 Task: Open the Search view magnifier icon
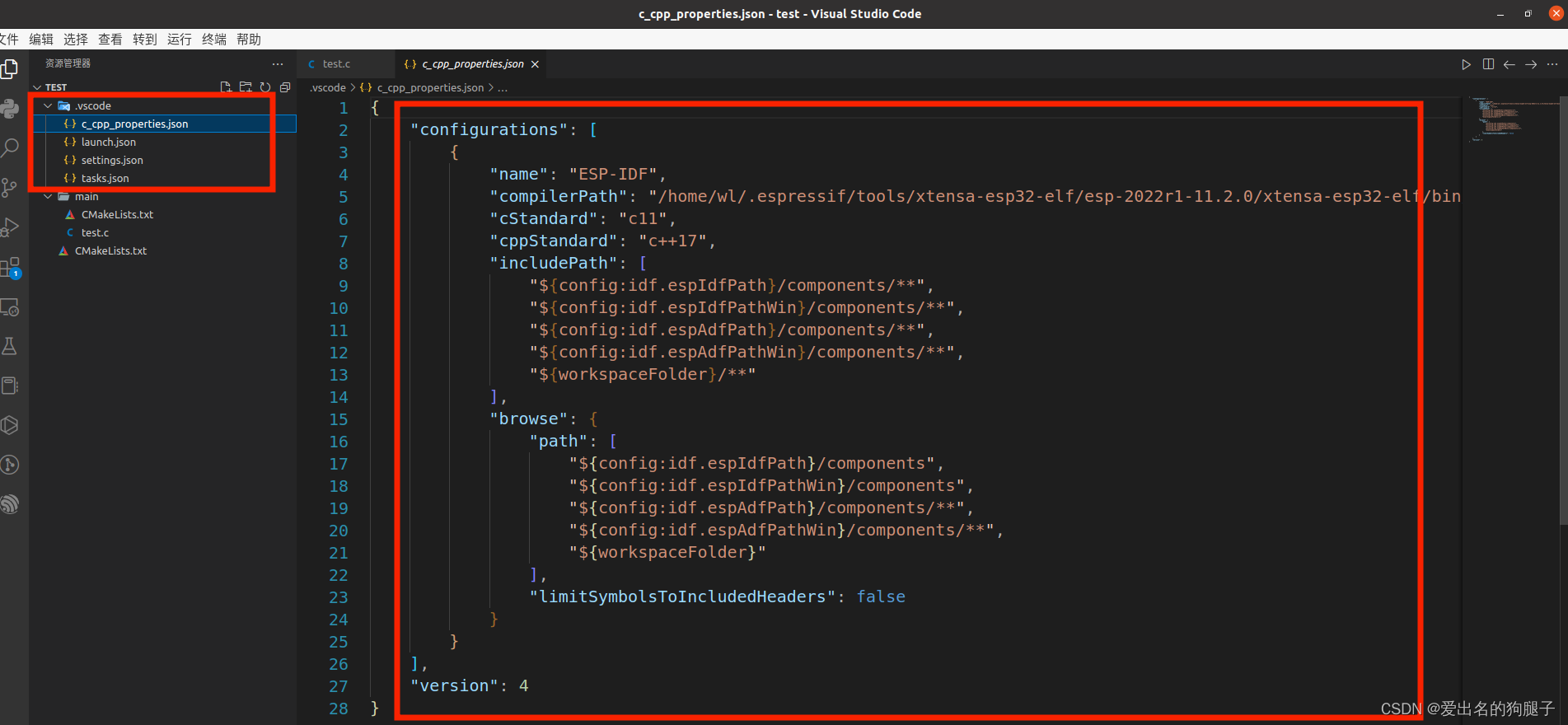(9, 148)
